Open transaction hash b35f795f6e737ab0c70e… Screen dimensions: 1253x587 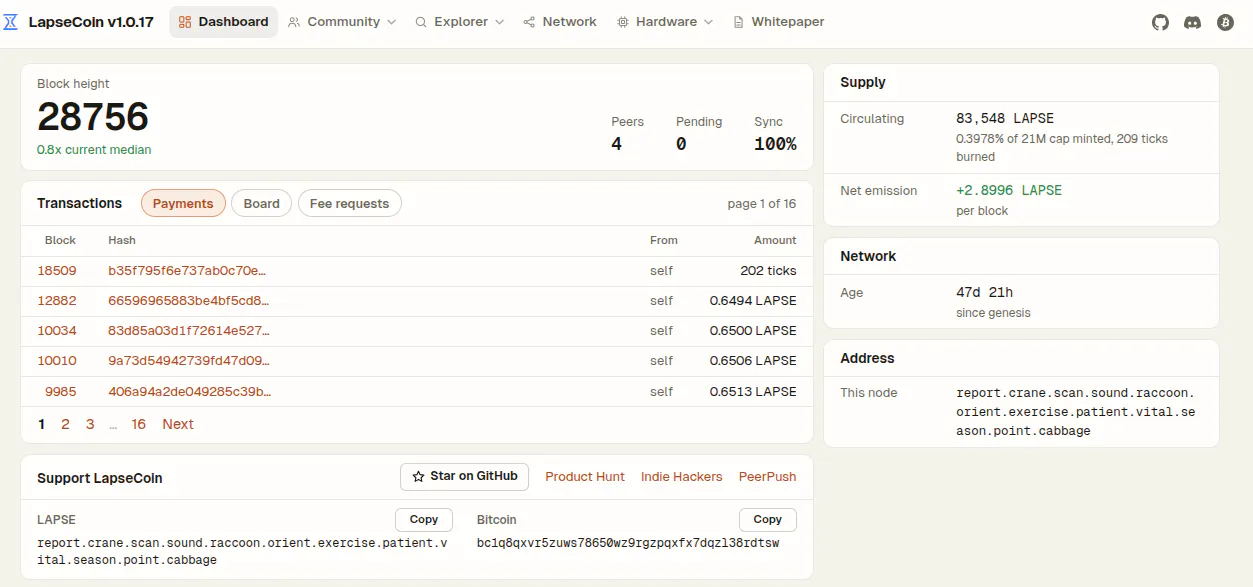187,271
